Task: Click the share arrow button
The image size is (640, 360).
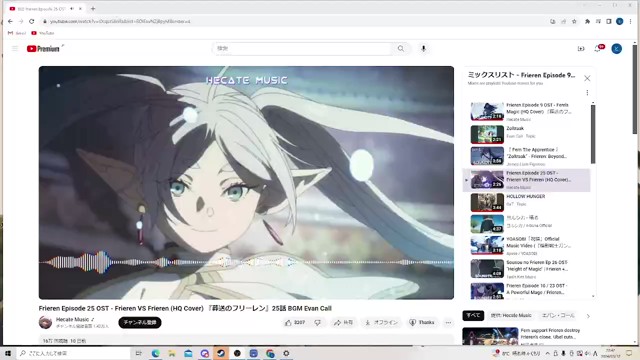Action: point(343,322)
